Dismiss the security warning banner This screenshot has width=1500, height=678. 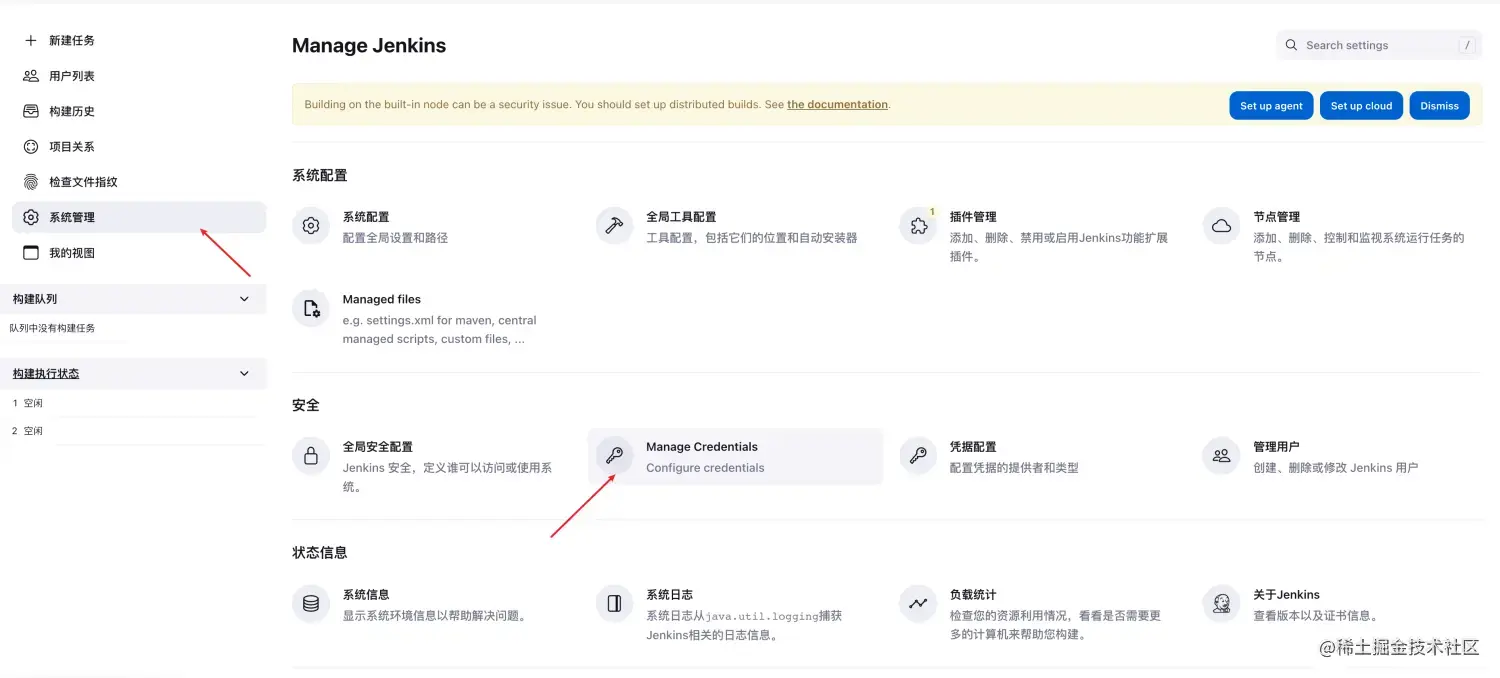pos(1439,105)
